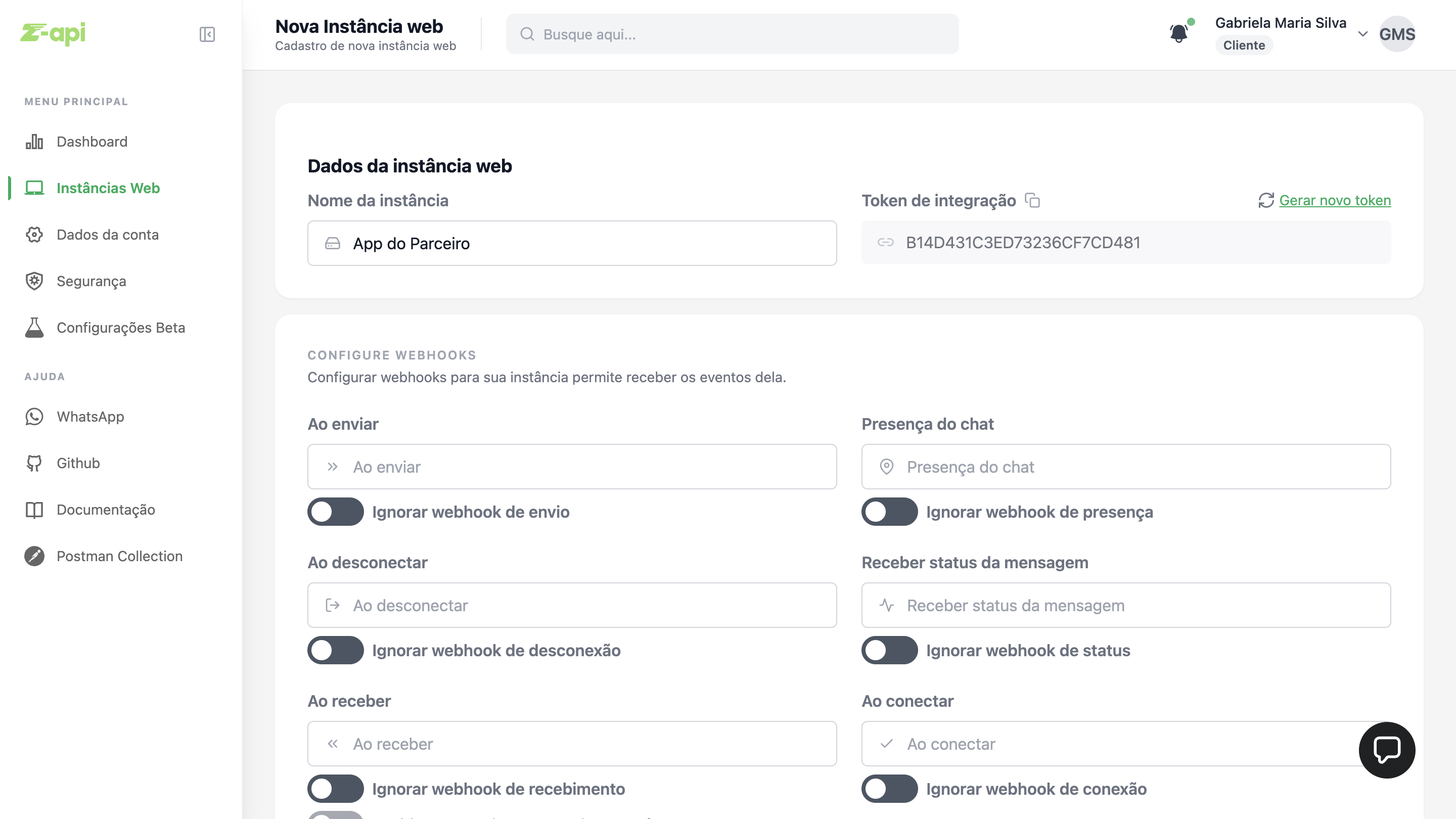Open the chat support bubble

1386,749
